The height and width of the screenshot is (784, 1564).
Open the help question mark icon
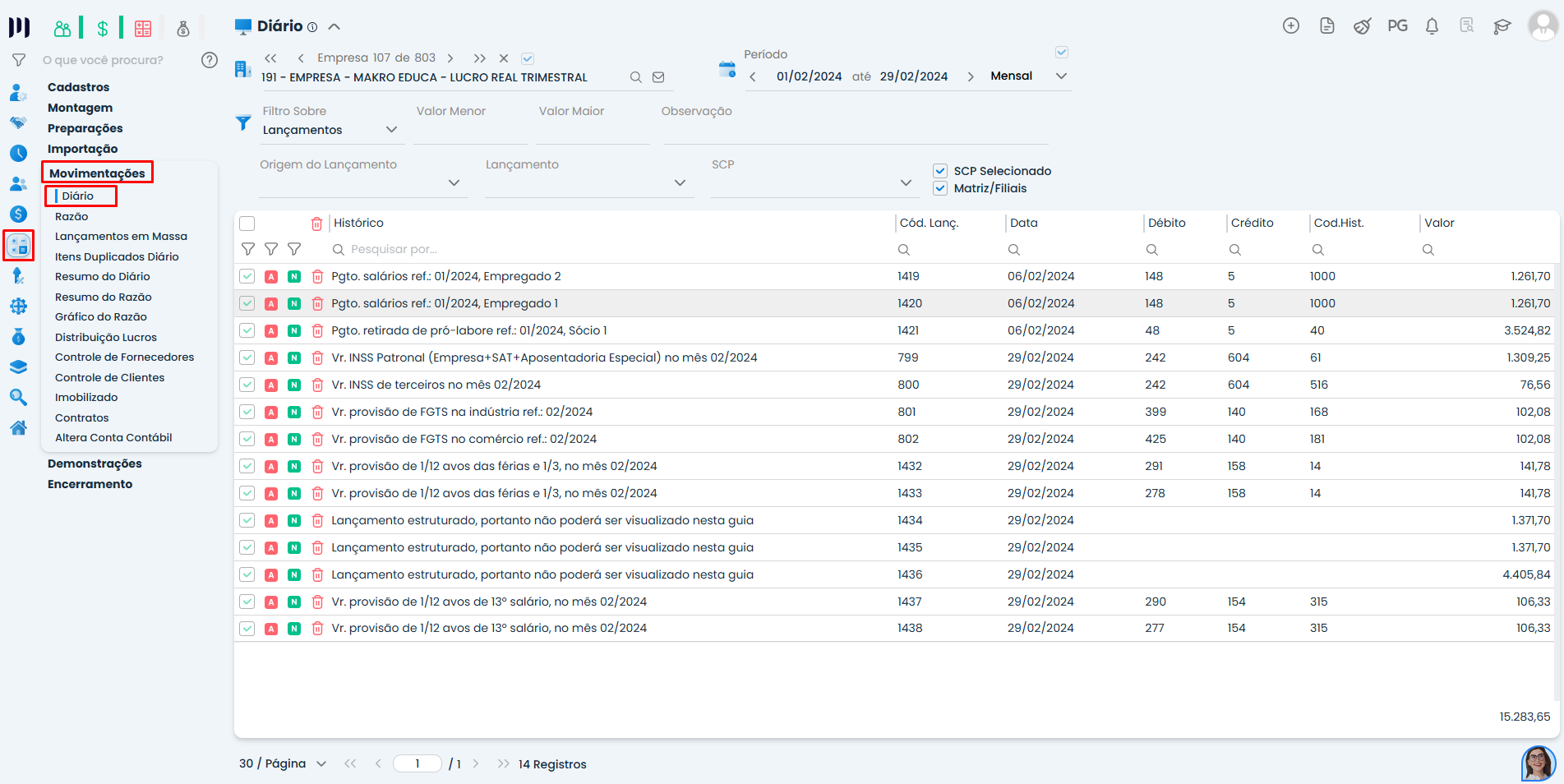[x=210, y=60]
